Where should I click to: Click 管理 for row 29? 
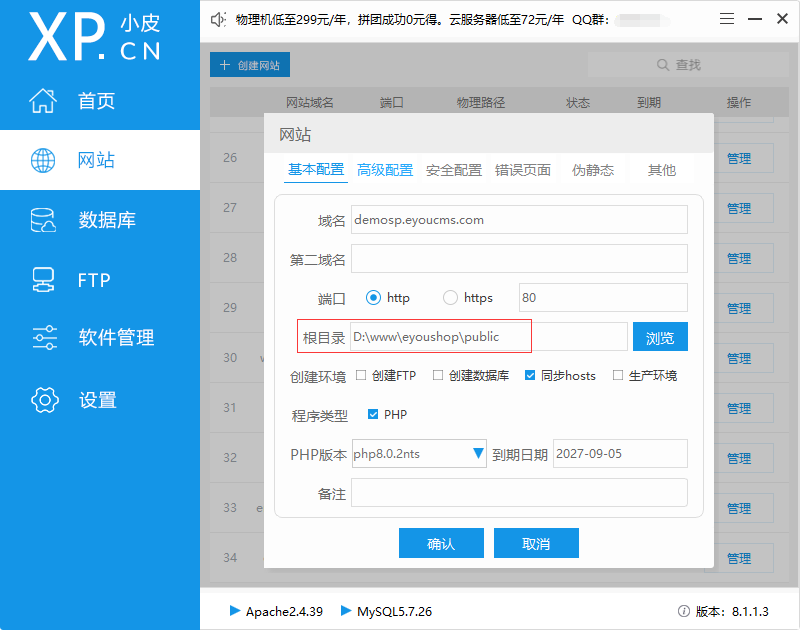coord(739,308)
